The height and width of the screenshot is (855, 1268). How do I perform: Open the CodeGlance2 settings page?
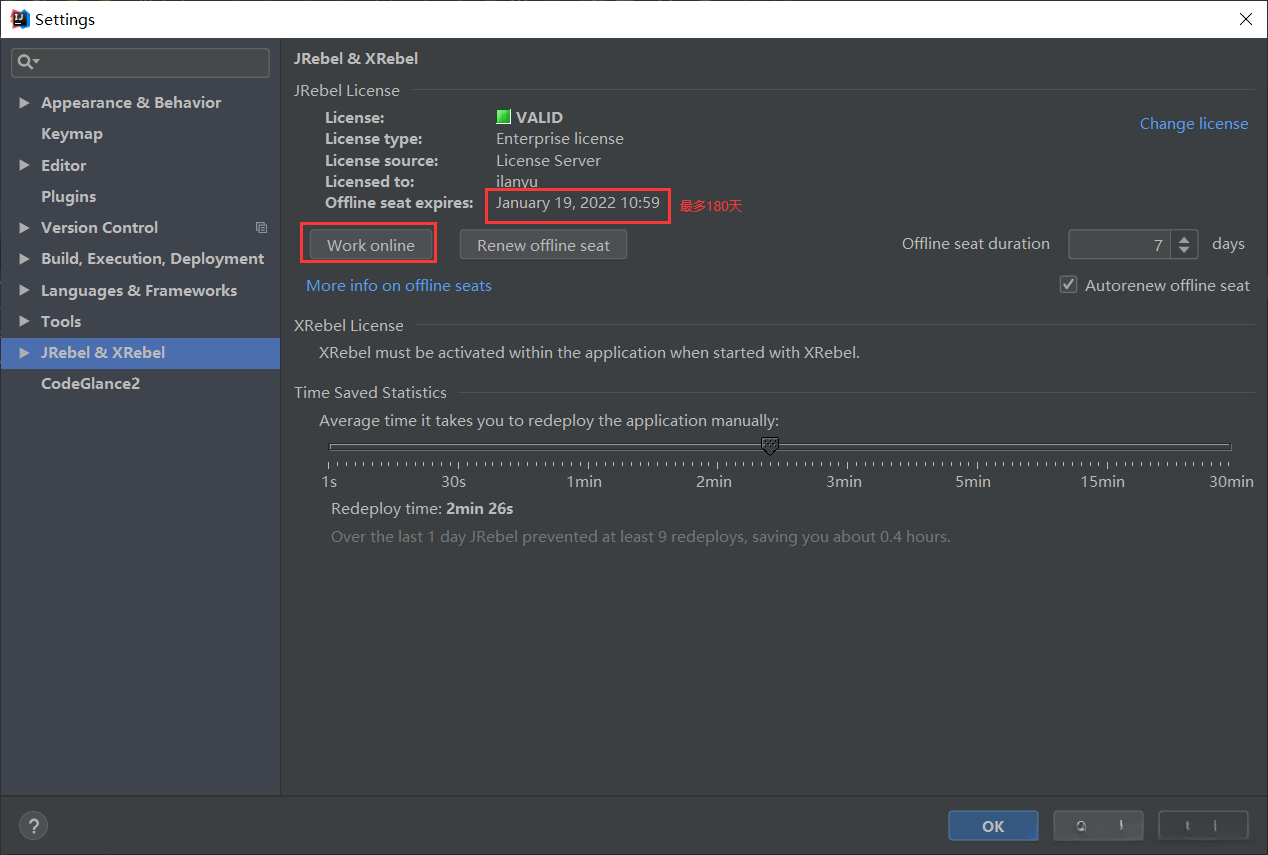tap(90, 384)
